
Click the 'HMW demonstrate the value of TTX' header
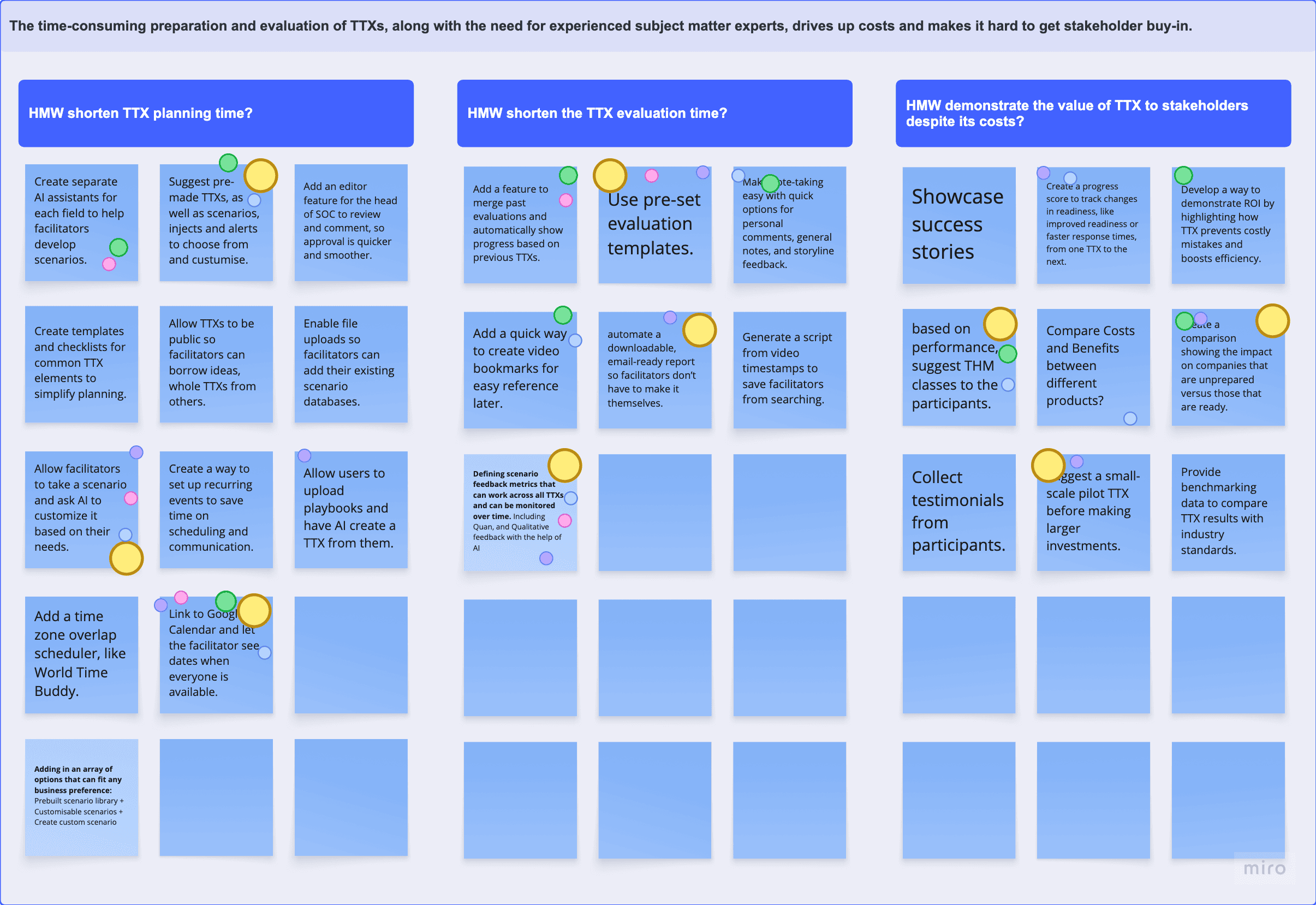coord(1093,113)
